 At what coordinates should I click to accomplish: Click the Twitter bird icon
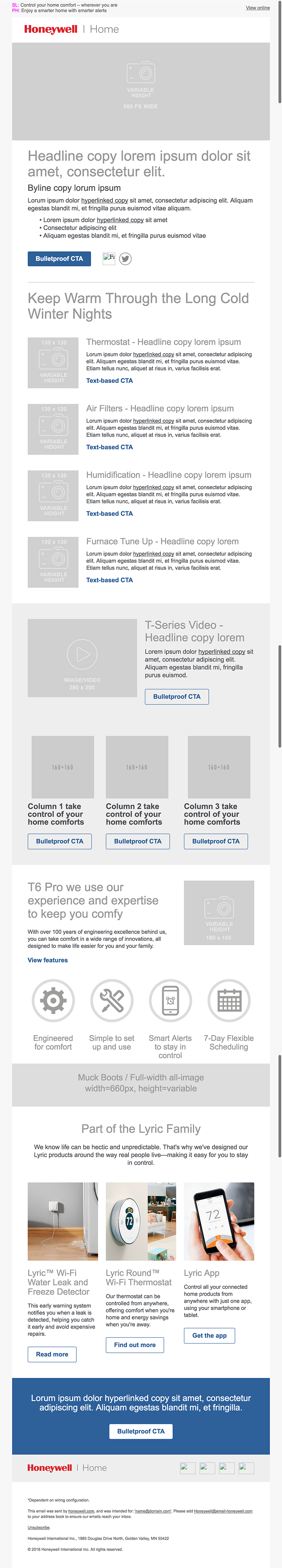(x=125, y=259)
